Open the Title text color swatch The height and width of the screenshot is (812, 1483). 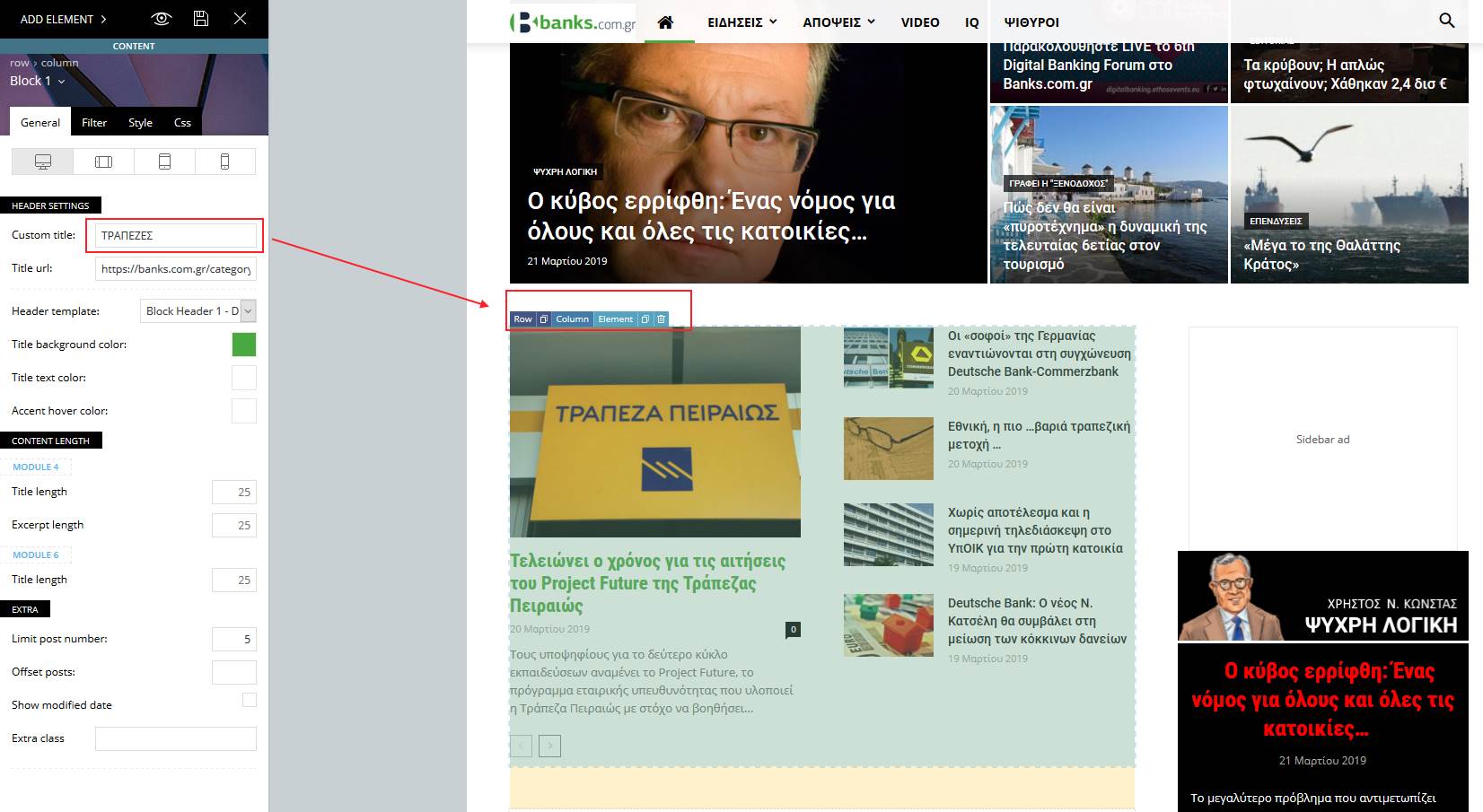coord(244,378)
